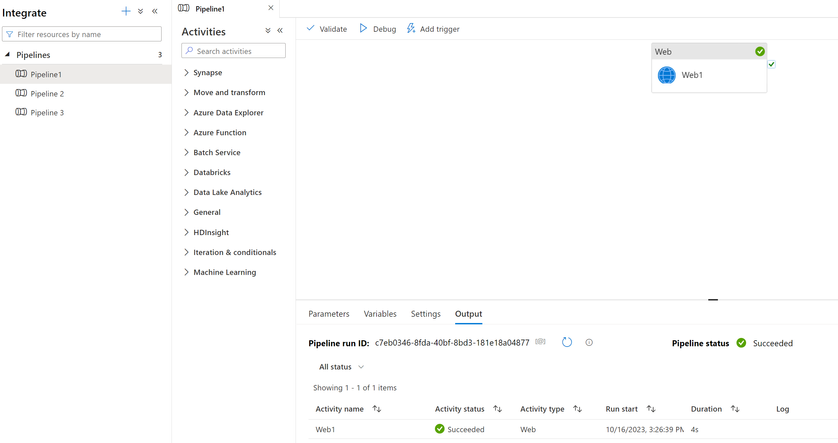This screenshot has height=443, width=838.
Task: Sort by Run start
Action: [651, 409]
